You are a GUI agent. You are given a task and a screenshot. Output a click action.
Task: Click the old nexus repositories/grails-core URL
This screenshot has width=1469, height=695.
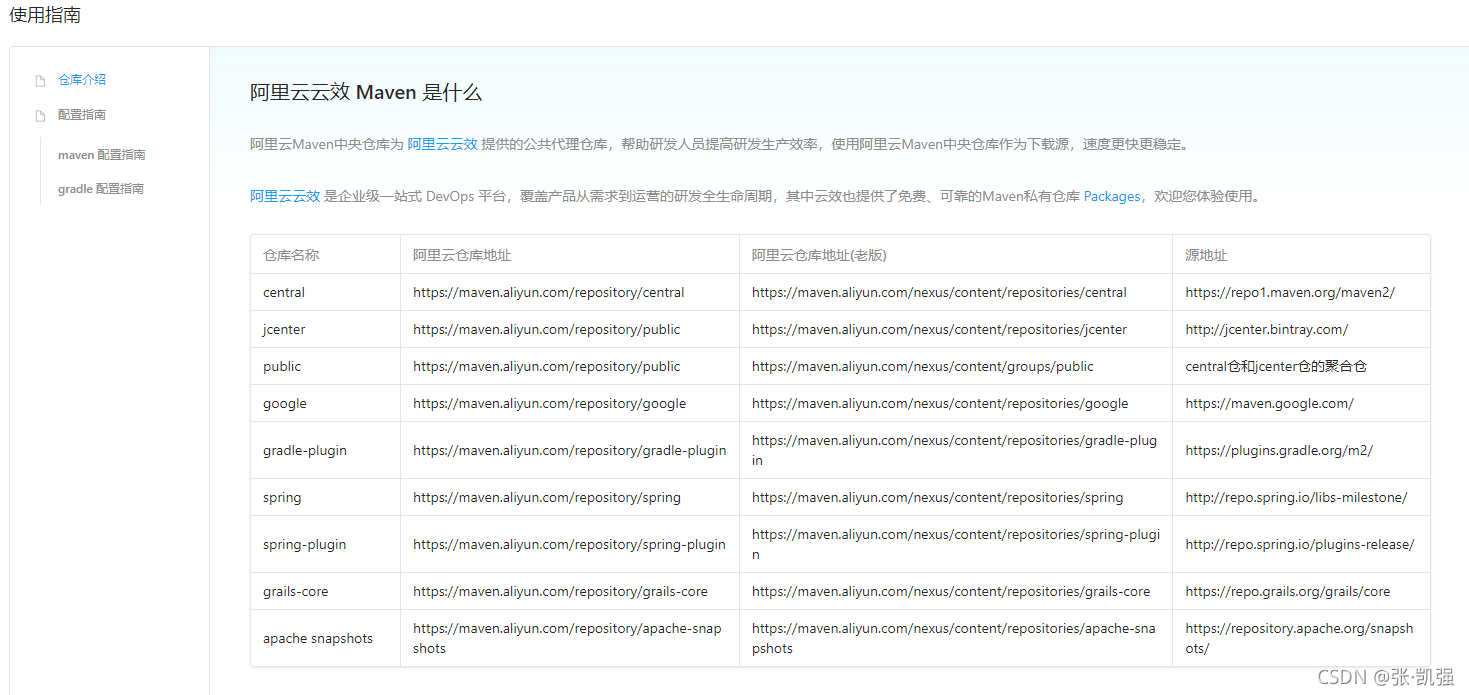pyautogui.click(x=951, y=592)
